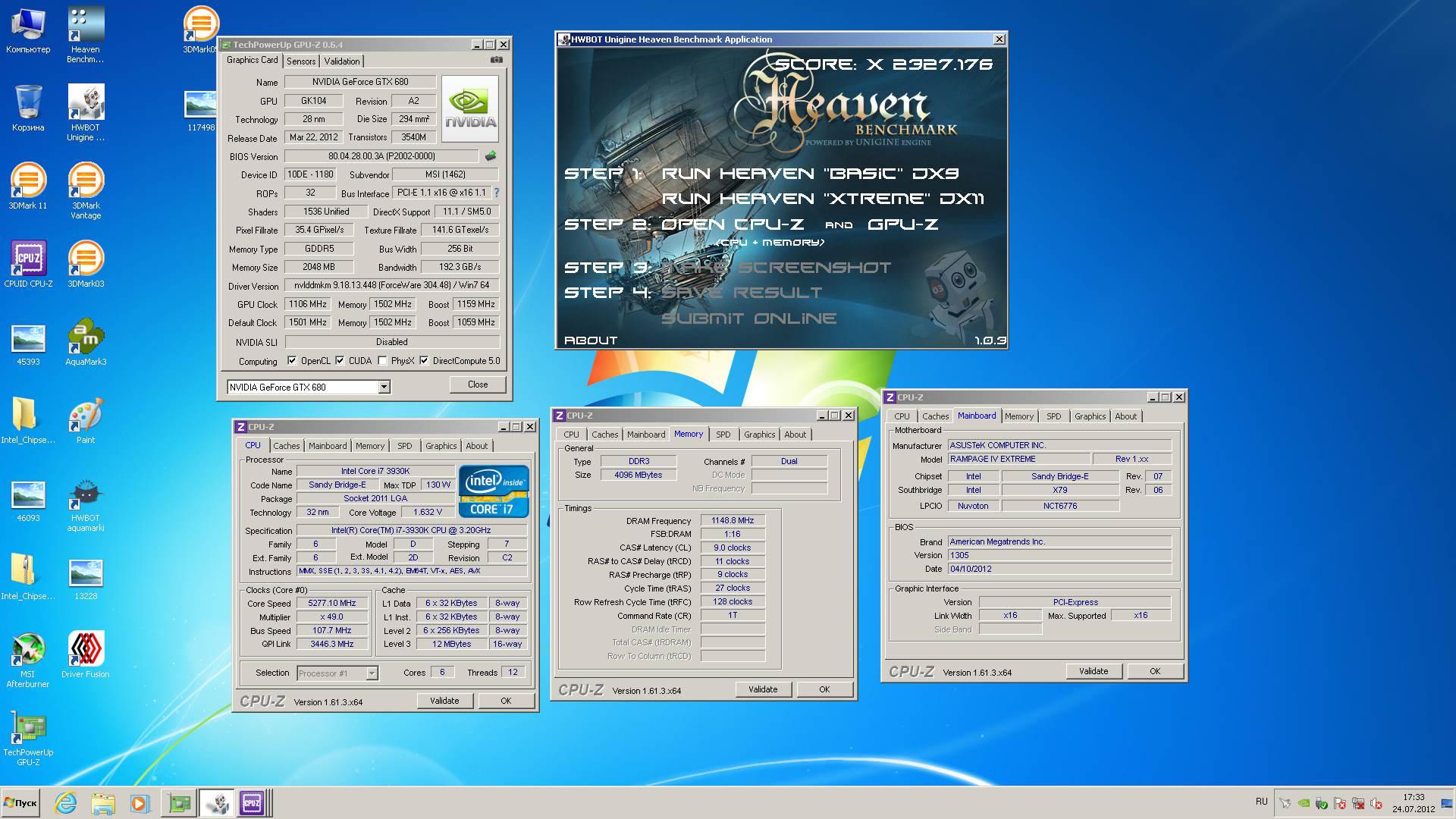Open Internet Explorer from the taskbar
Image resolution: width=1456 pixels, height=819 pixels.
point(66,803)
